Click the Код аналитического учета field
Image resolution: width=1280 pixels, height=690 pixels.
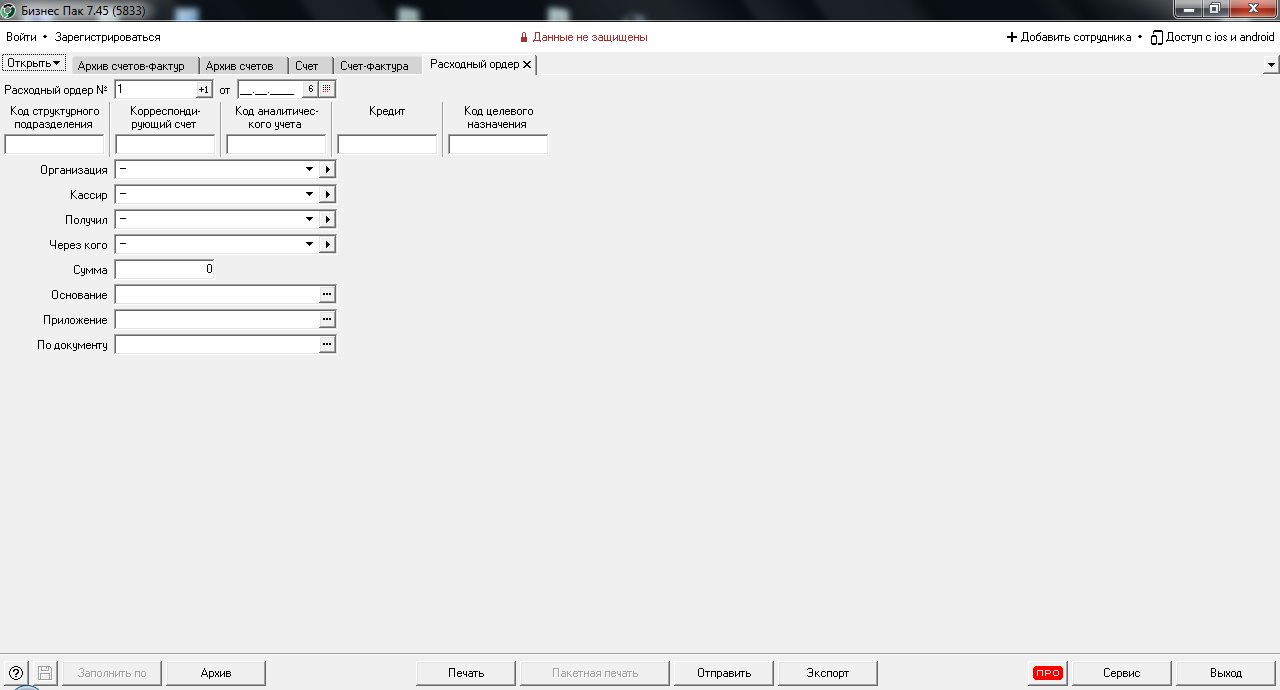tap(276, 144)
